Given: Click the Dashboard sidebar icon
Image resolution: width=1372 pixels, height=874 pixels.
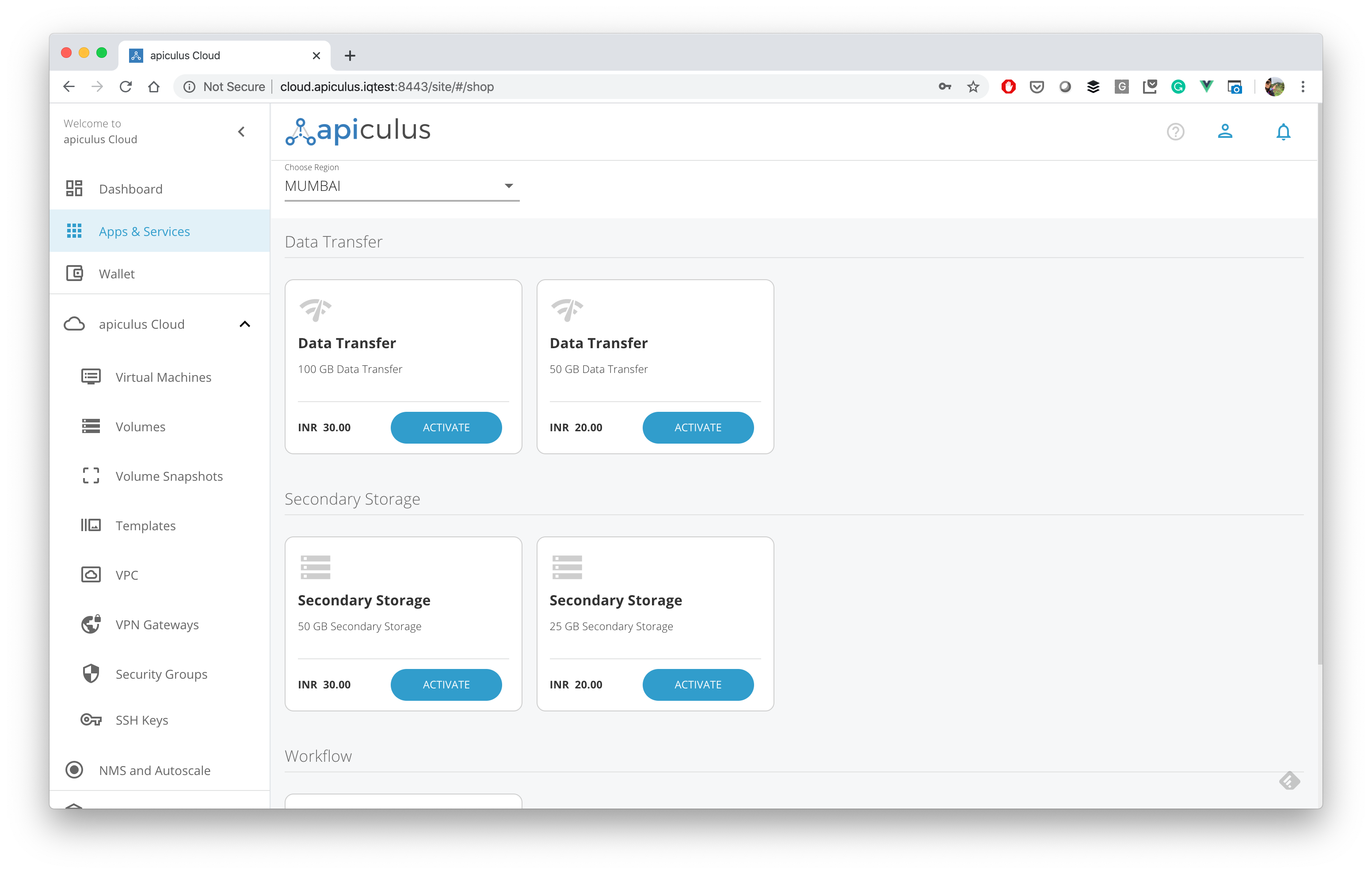Looking at the screenshot, I should [74, 189].
